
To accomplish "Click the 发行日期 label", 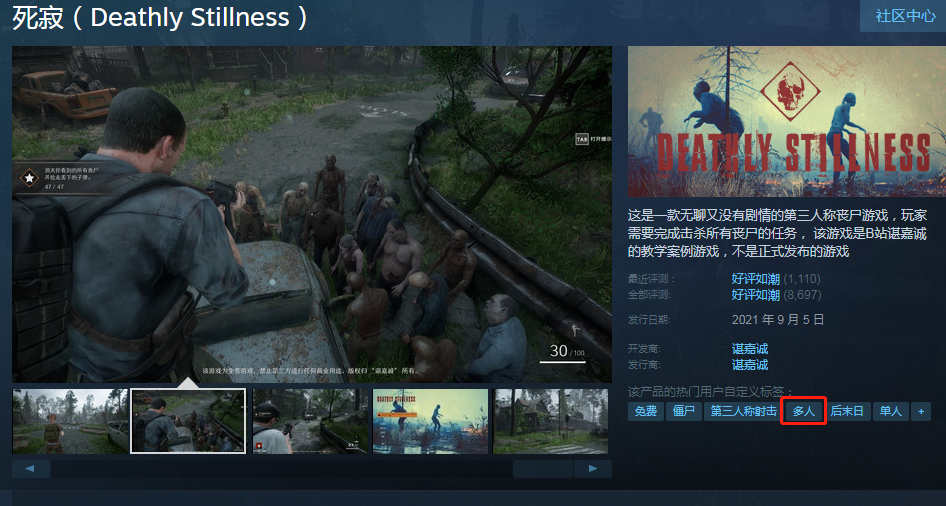I will [x=649, y=319].
